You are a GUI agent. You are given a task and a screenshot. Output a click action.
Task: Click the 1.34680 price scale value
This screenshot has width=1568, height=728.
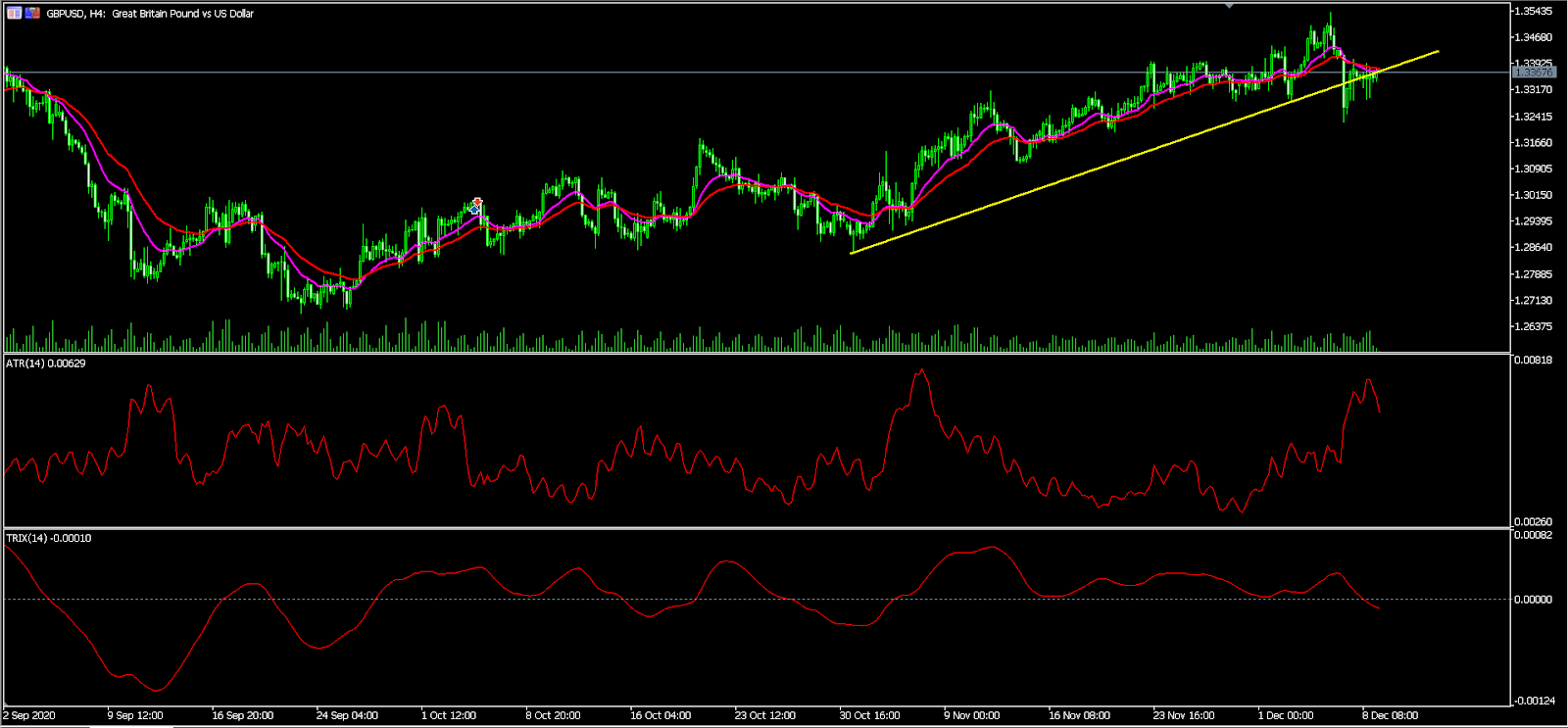pyautogui.click(x=1534, y=38)
